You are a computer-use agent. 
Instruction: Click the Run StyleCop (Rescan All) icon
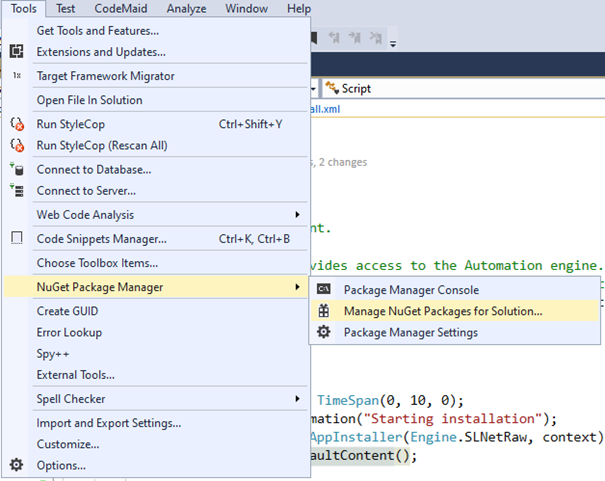coord(17,145)
